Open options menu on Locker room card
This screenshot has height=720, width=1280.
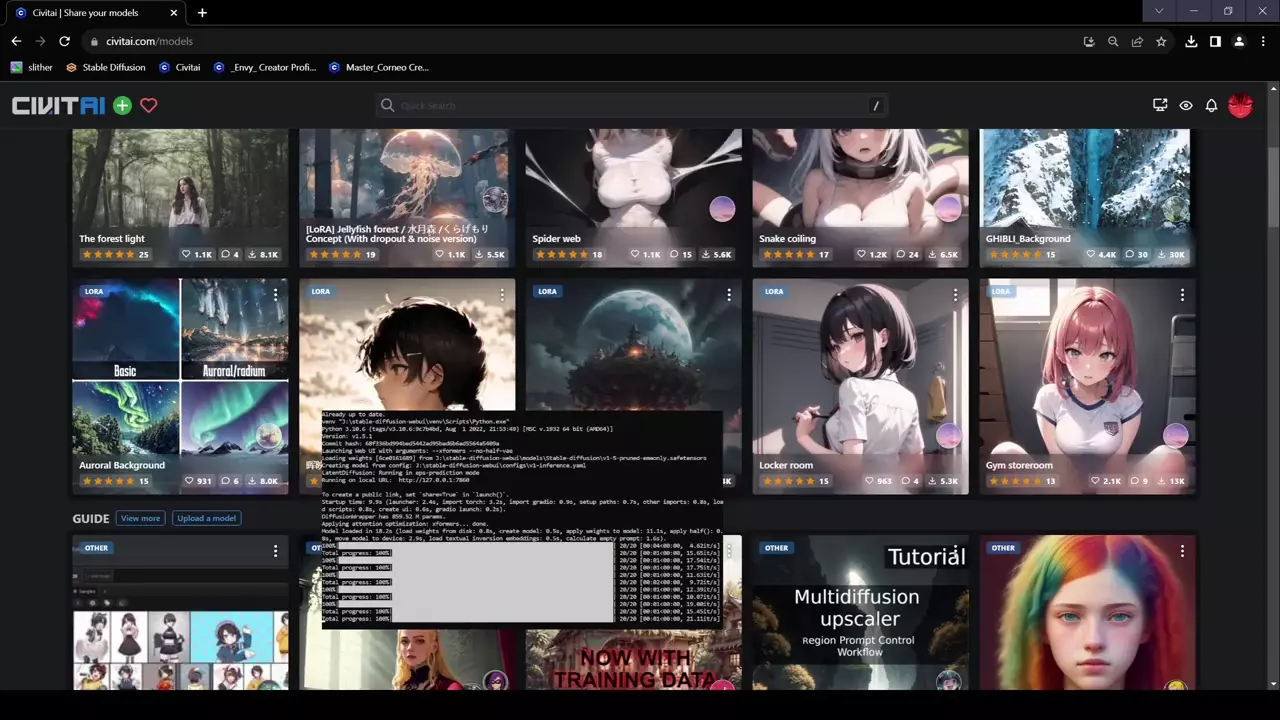[x=955, y=295]
